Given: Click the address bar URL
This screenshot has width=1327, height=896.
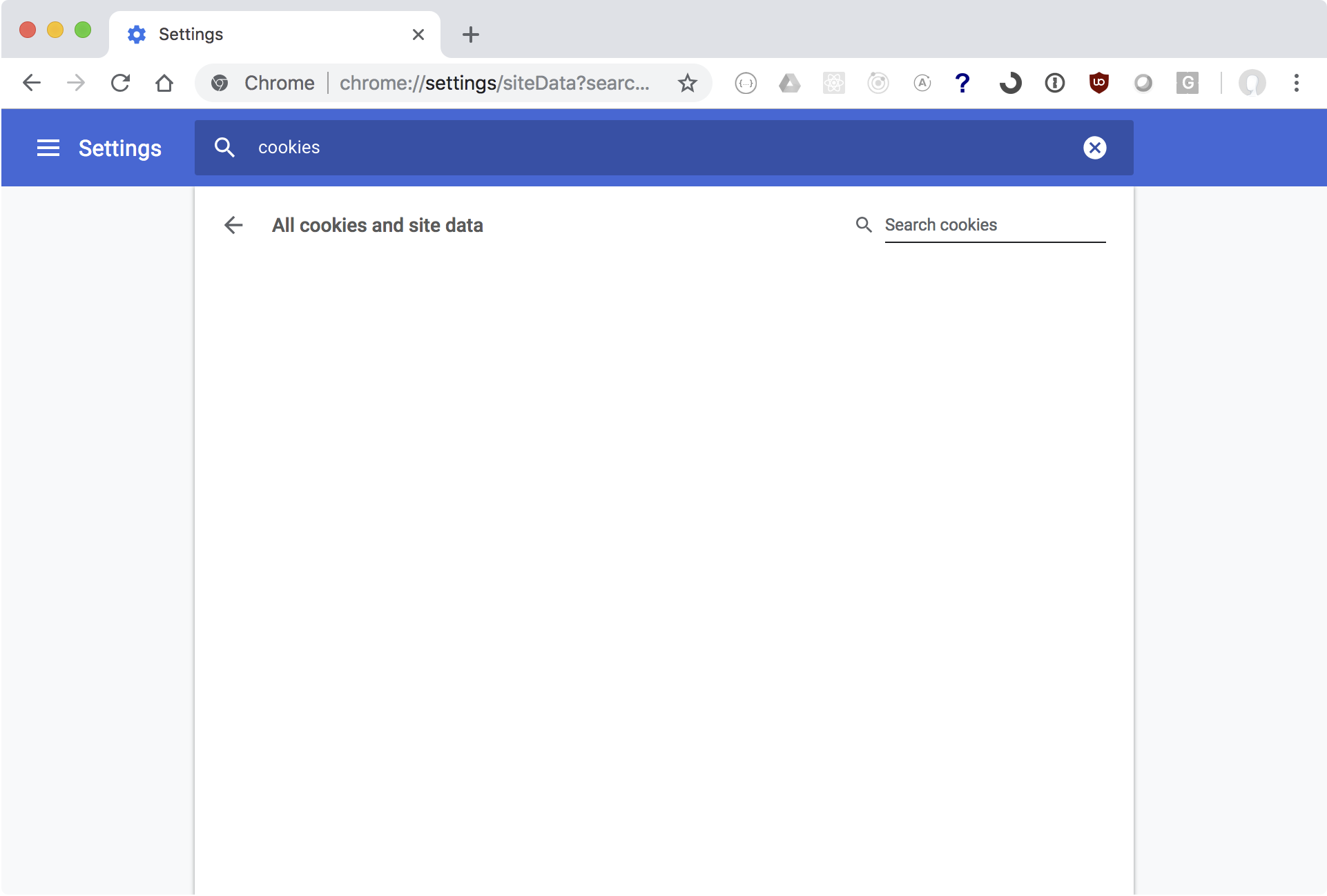Looking at the screenshot, I should [494, 84].
